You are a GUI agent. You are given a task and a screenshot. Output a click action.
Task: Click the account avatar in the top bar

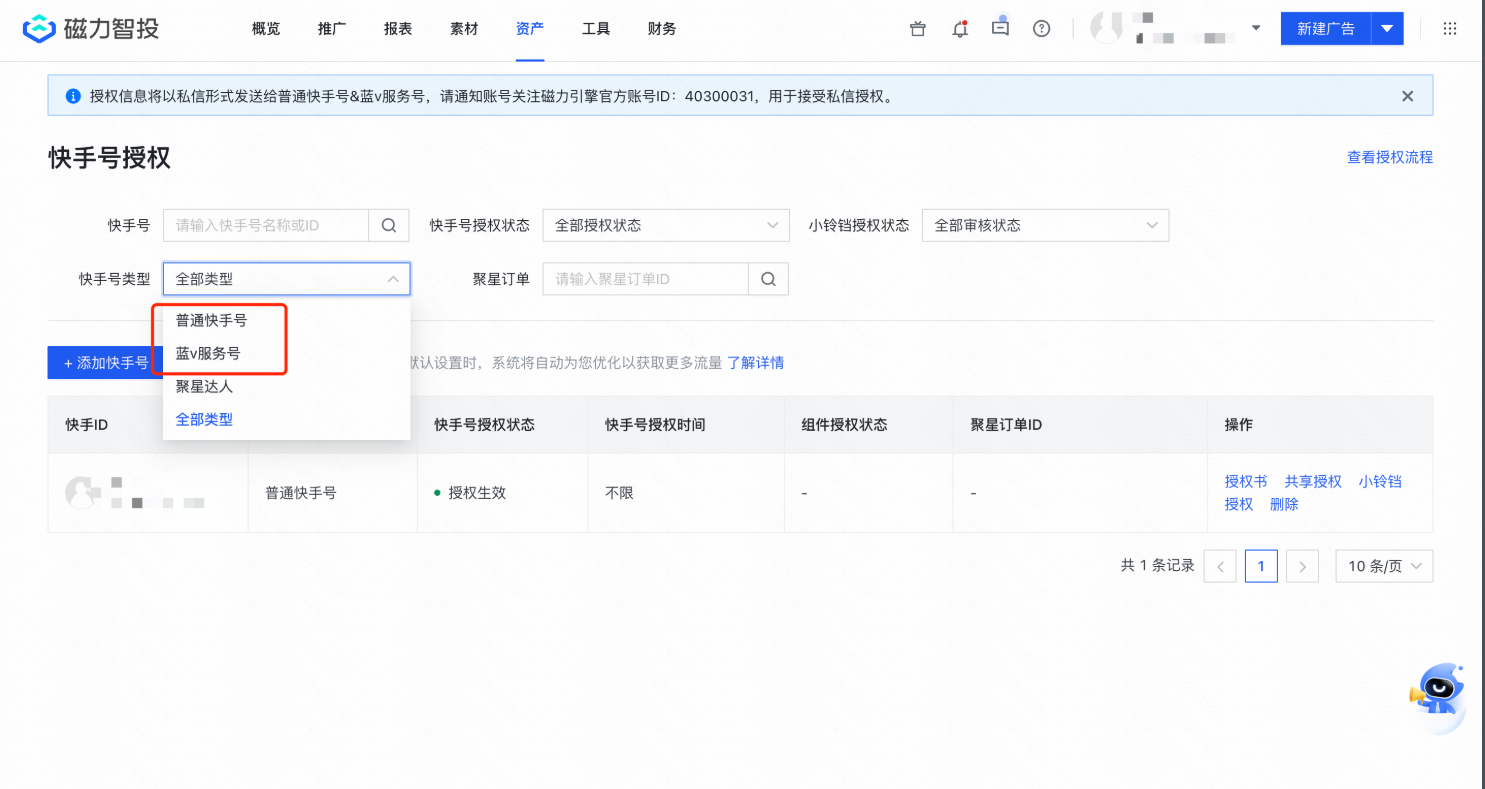point(1106,28)
